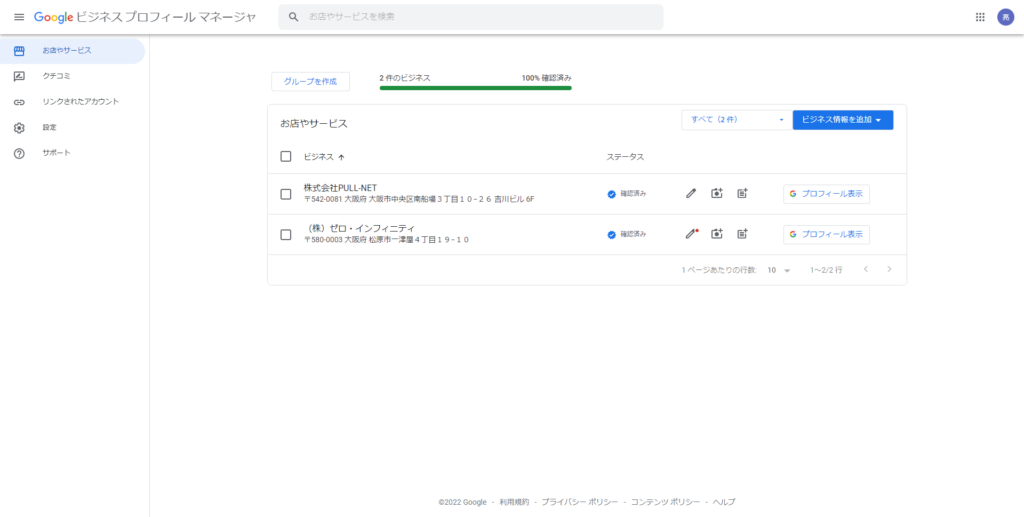This screenshot has height=517, width=1024.
Task: Click the add photo icon for 株式会社PULL-NET
Action: click(x=717, y=194)
